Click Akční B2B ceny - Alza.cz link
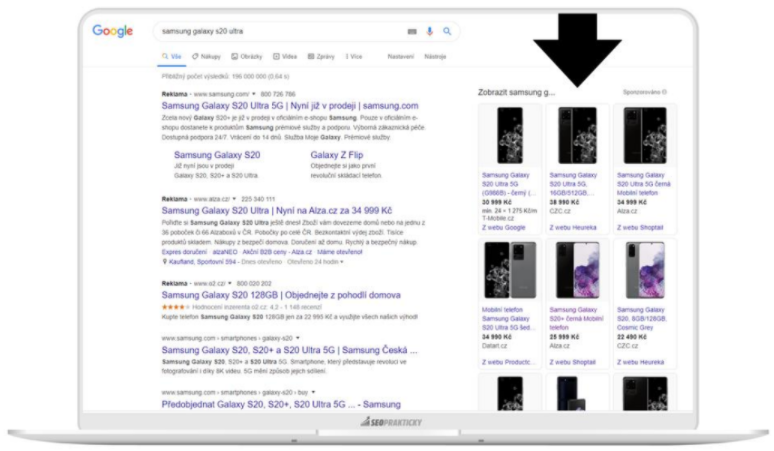 pos(277,252)
